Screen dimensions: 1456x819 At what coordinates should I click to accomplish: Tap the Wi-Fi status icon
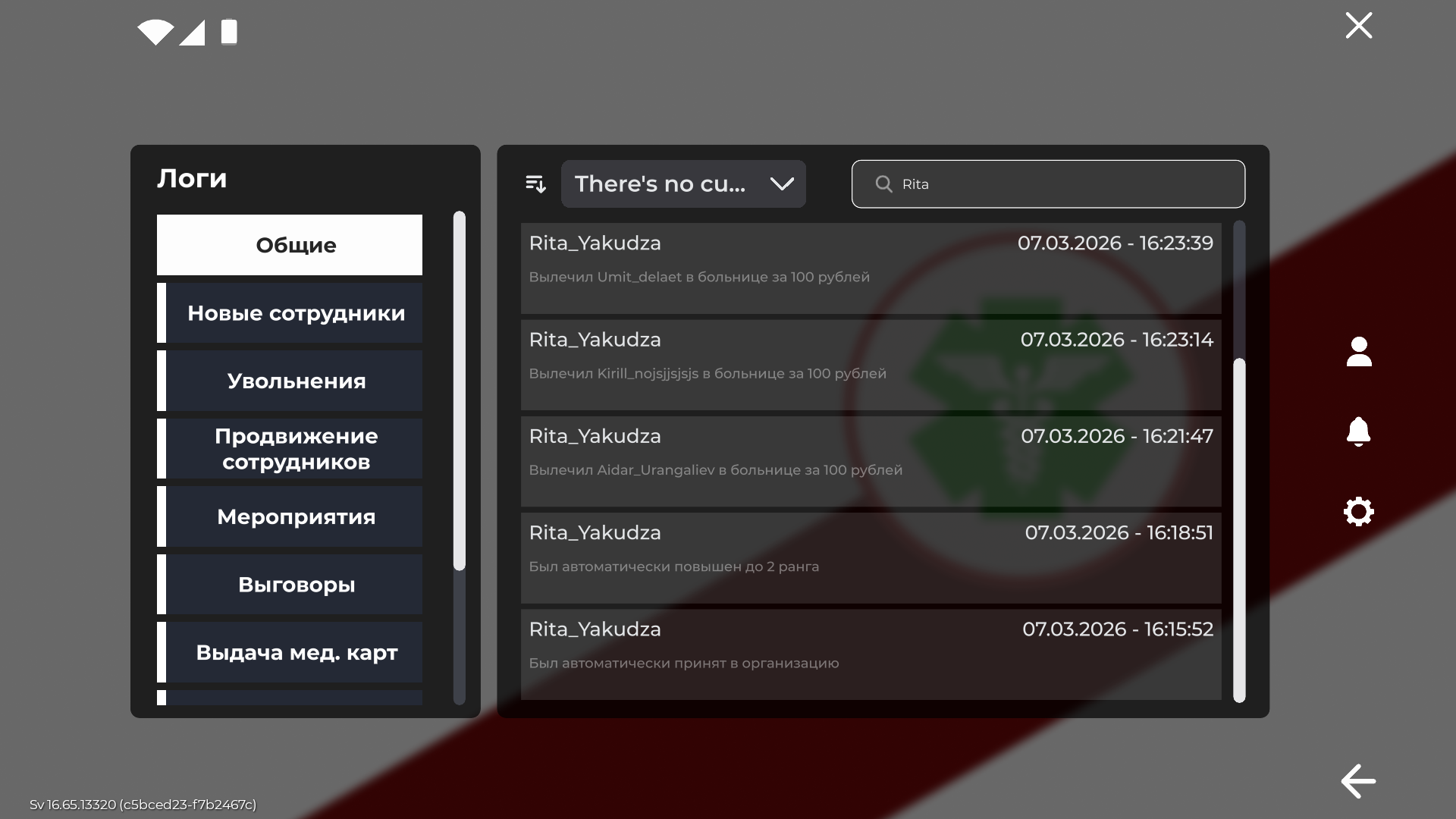pyautogui.click(x=155, y=32)
